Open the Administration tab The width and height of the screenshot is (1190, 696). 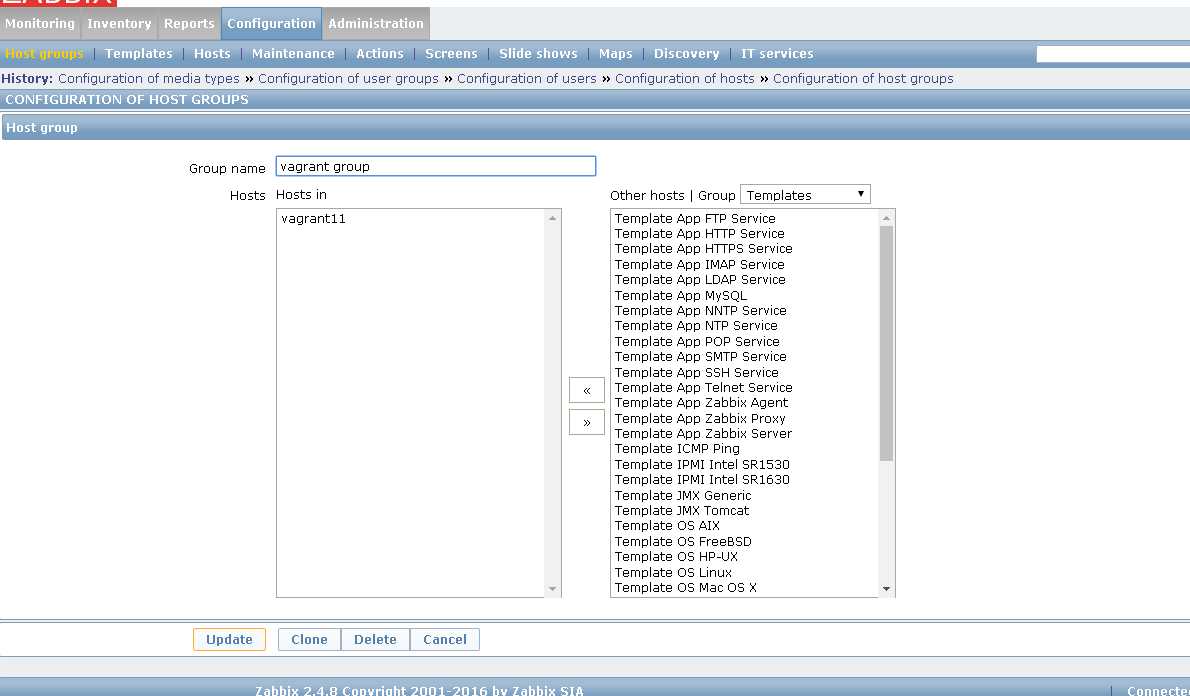376,24
